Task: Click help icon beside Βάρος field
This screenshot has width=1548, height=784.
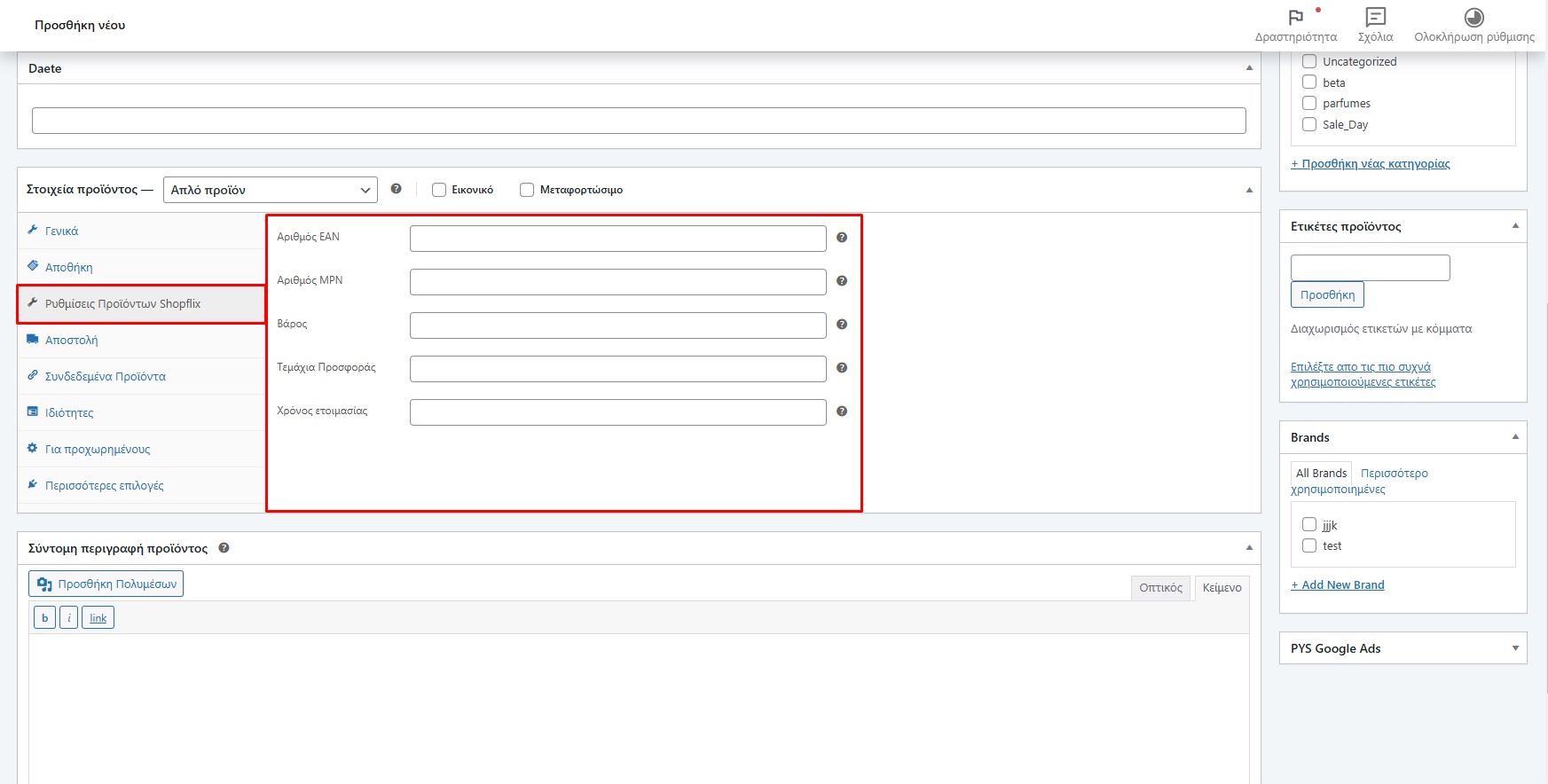Action: tap(842, 325)
